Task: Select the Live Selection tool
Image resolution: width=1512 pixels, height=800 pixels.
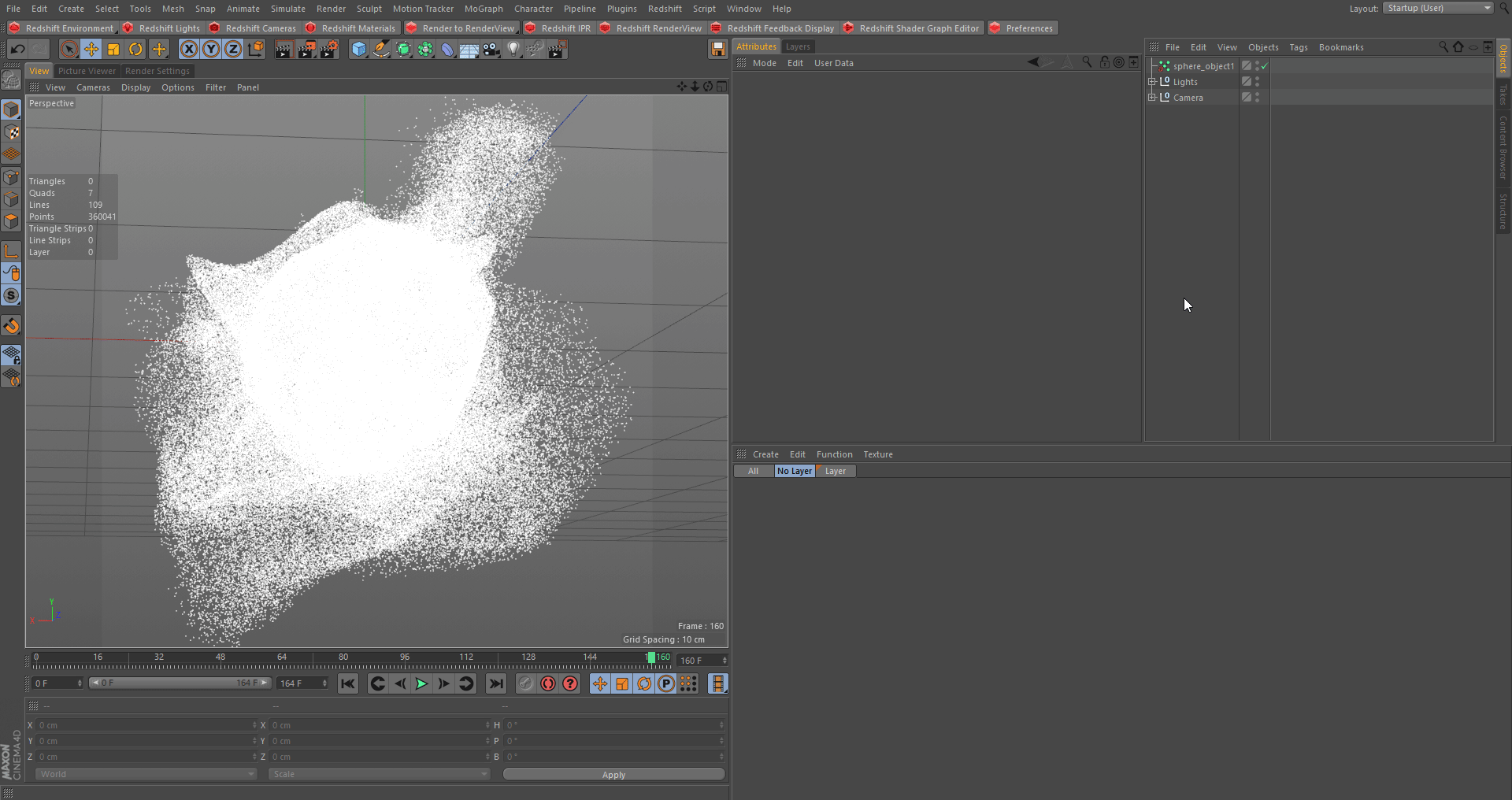Action: [69, 49]
